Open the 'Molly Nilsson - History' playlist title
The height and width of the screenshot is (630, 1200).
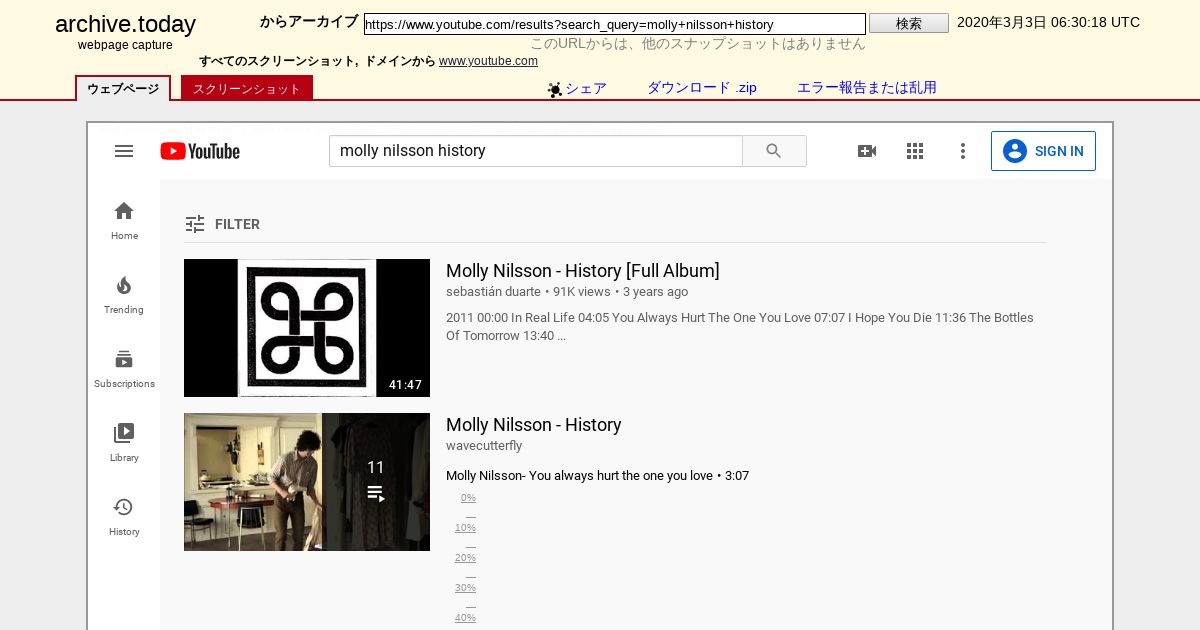point(534,425)
